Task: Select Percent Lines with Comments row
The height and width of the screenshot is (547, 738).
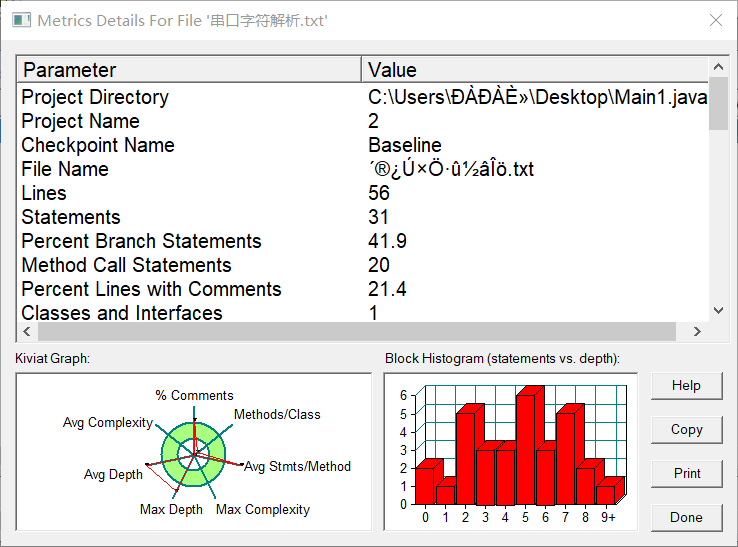Action: [362, 289]
